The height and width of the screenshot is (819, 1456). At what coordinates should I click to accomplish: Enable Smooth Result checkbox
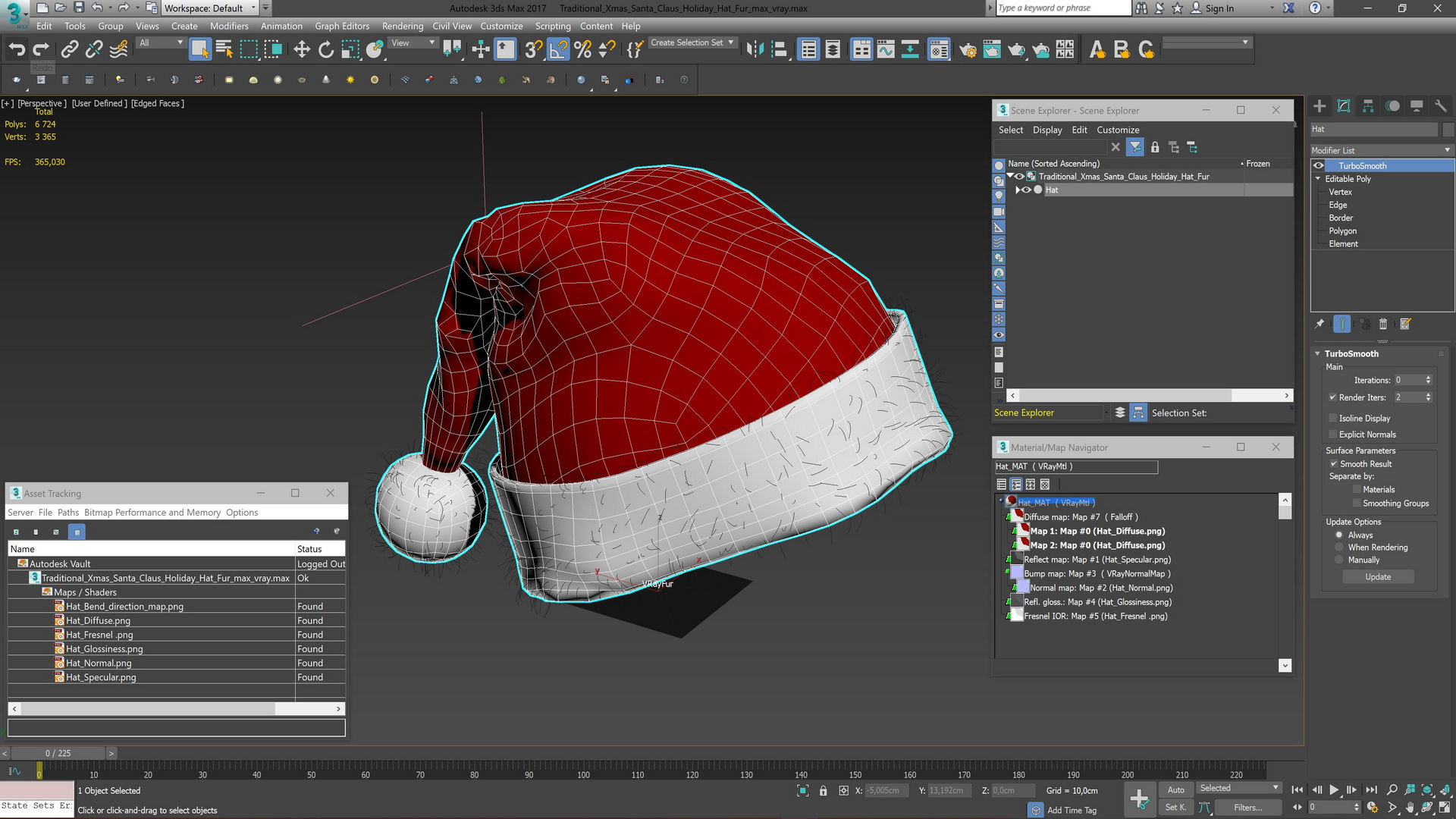click(1335, 463)
